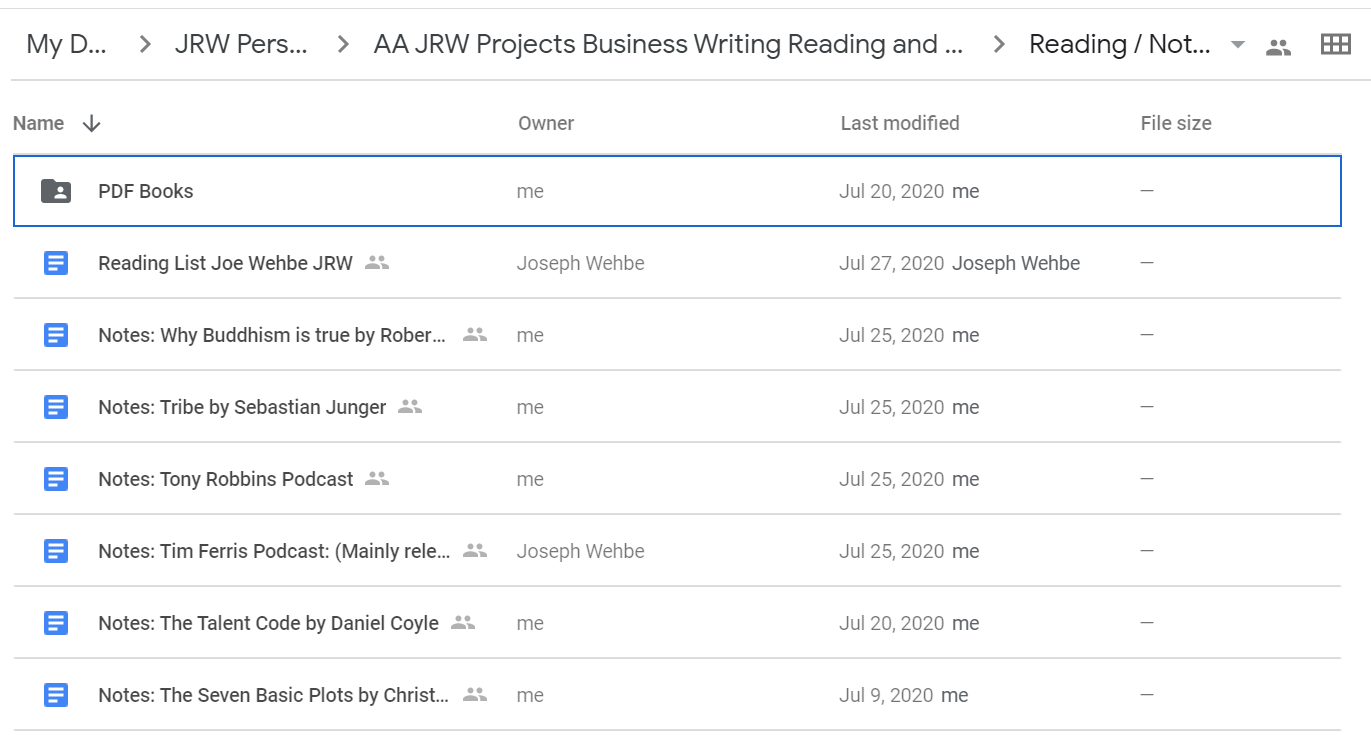Screen dimensions: 1371x735
Task: Switch to grid view layout
Action: [x=1335, y=44]
